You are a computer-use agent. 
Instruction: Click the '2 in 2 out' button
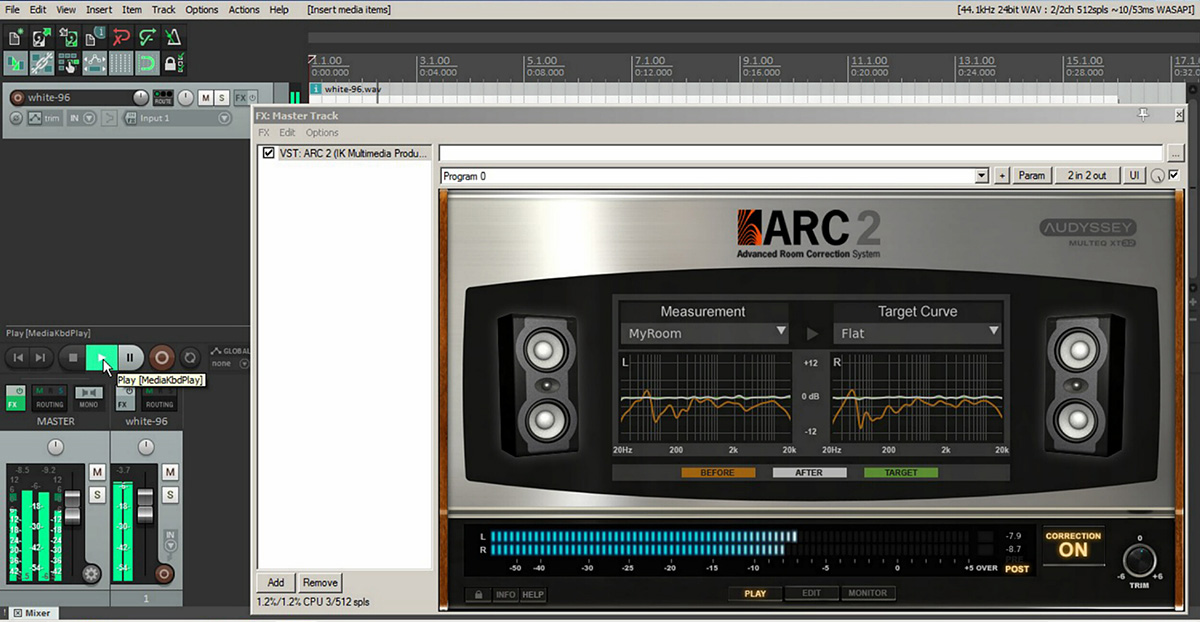pyautogui.click(x=1087, y=175)
